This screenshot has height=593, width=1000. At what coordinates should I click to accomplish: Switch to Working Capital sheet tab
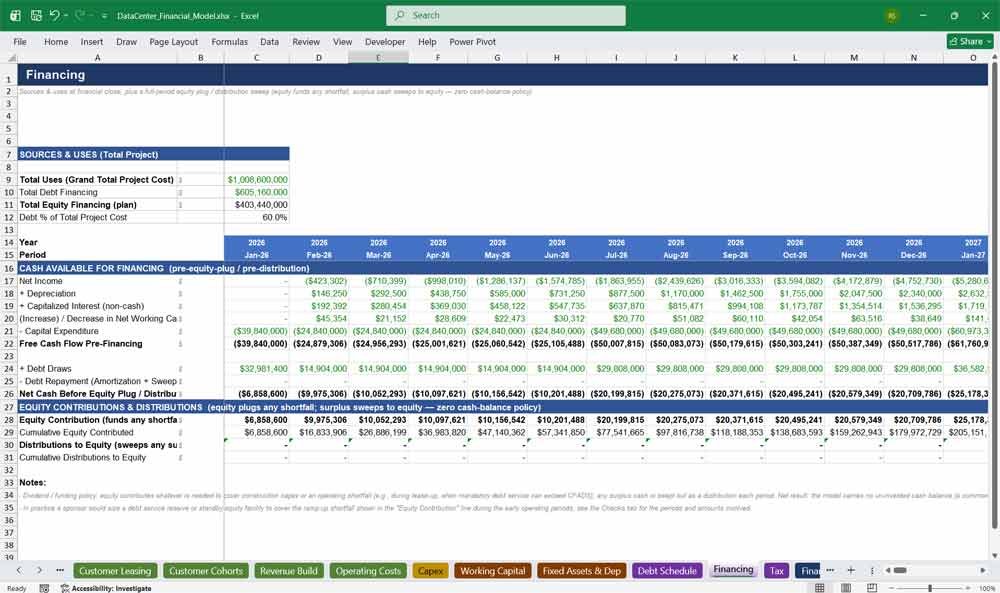pyautogui.click(x=493, y=571)
